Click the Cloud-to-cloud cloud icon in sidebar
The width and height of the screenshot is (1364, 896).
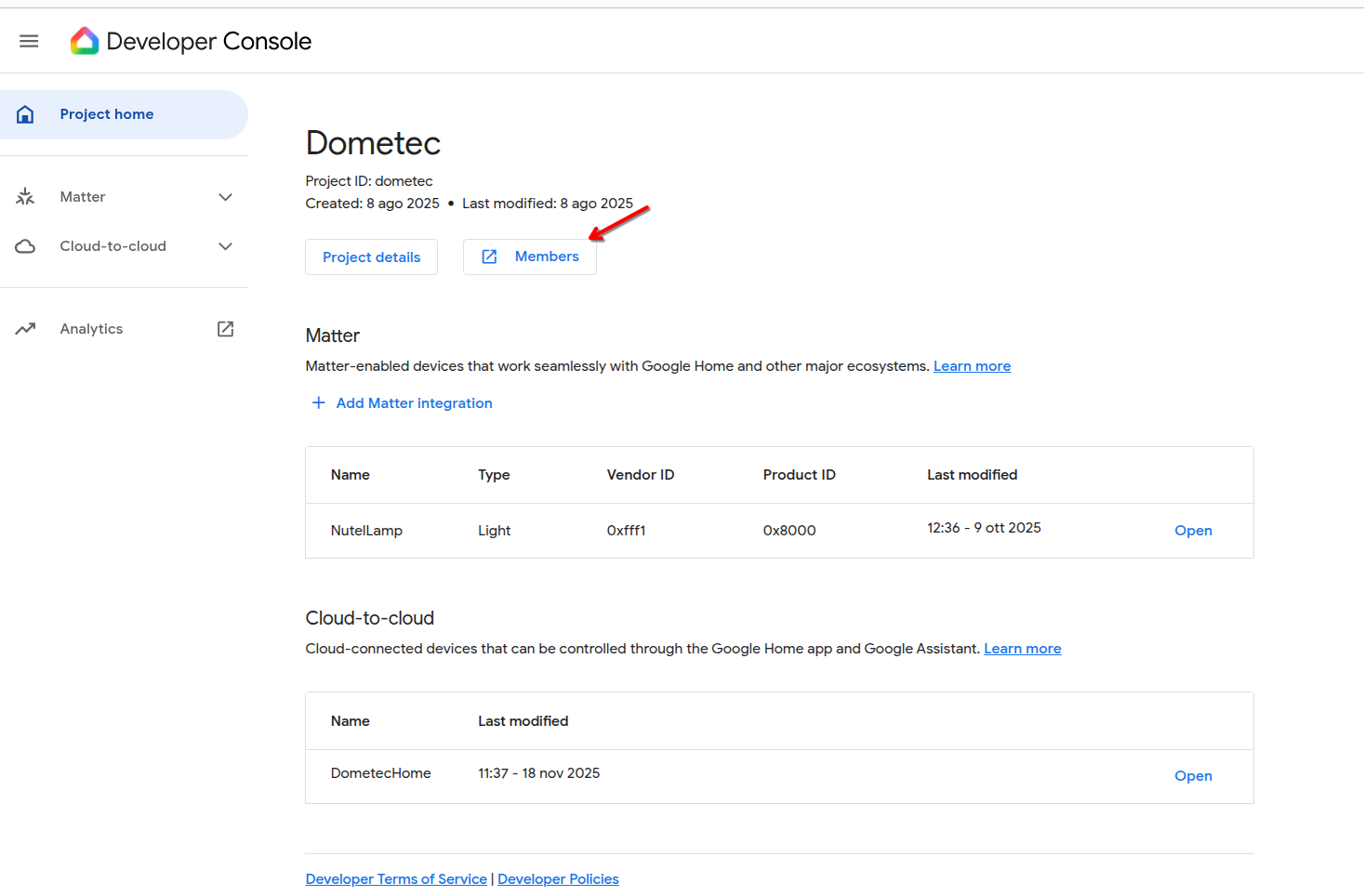[26, 246]
